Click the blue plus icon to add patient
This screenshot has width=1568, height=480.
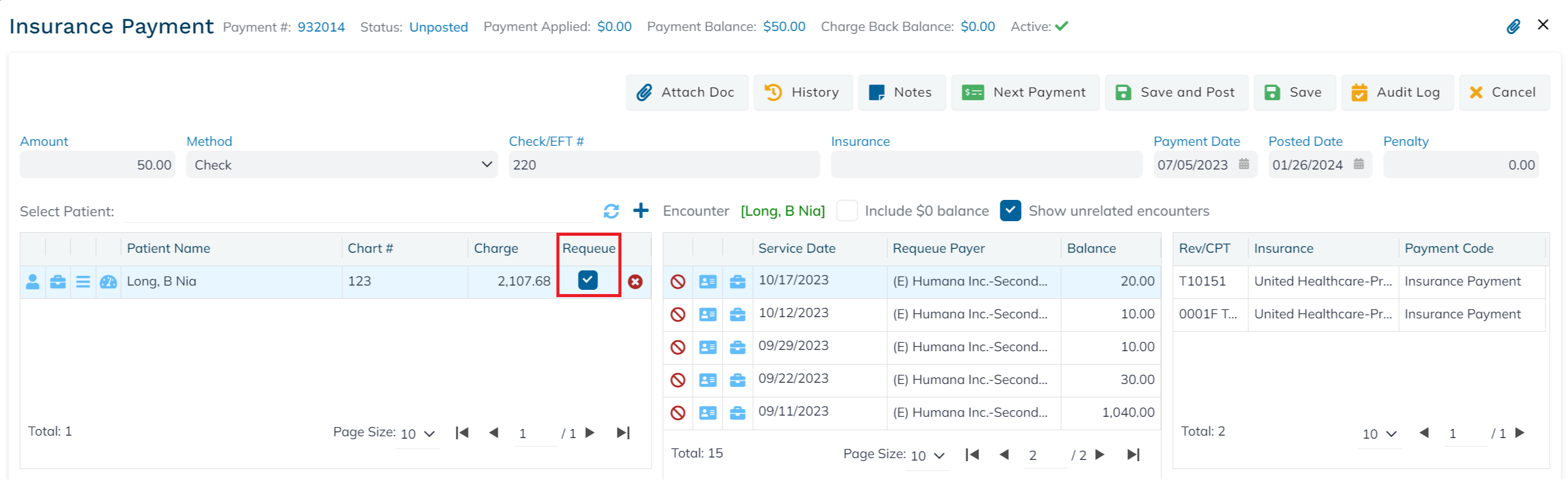(x=641, y=210)
